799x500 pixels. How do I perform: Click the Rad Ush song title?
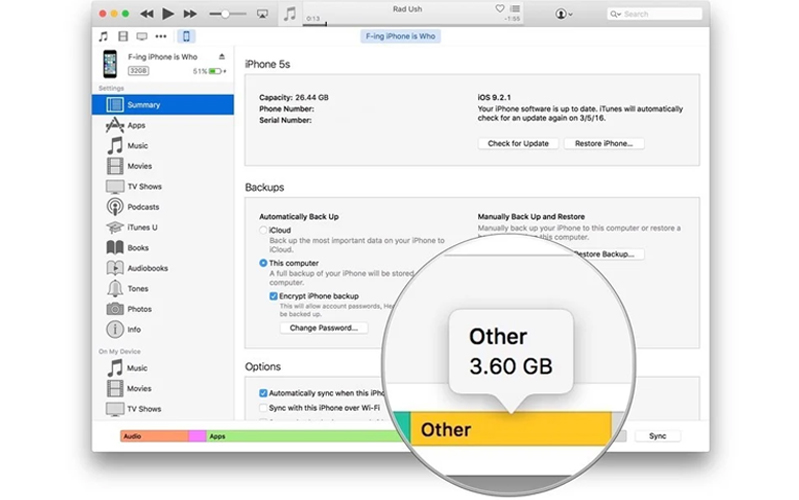pyautogui.click(x=407, y=9)
